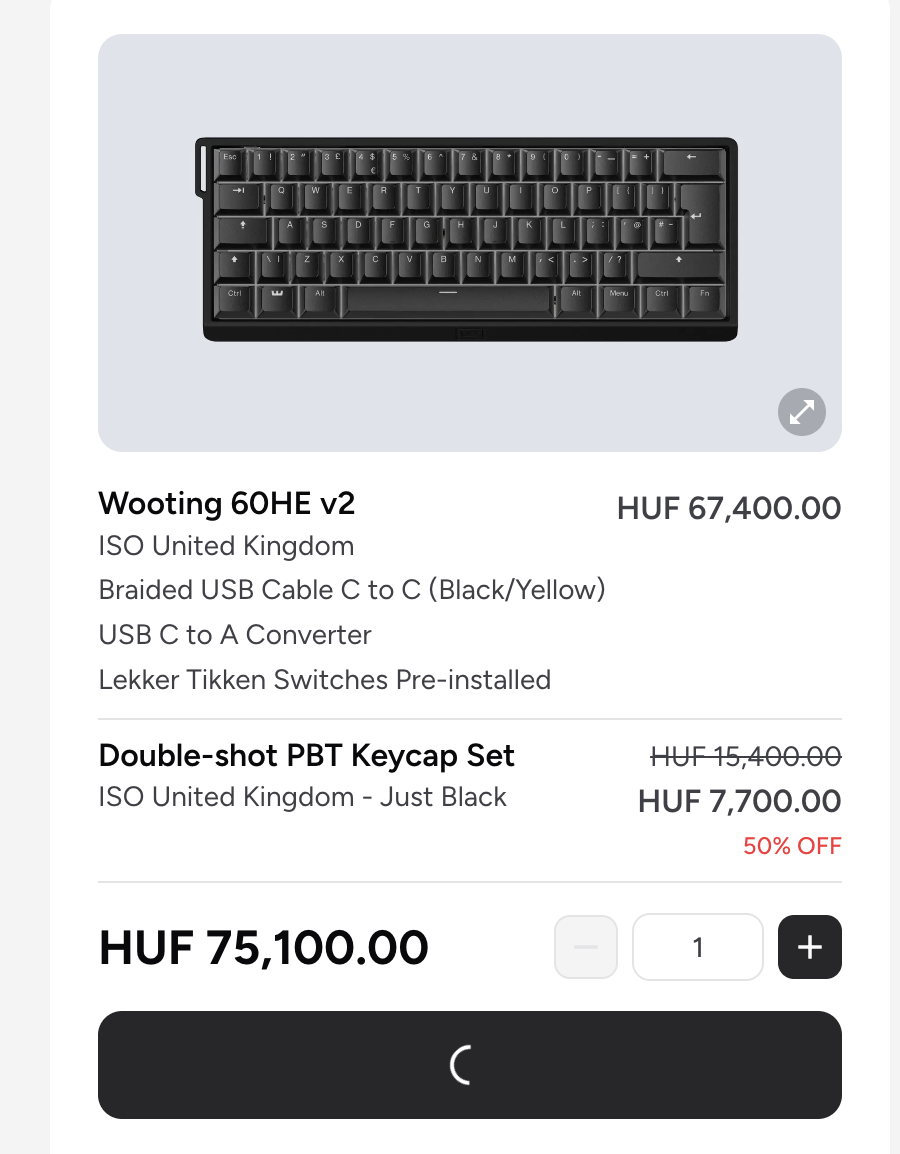The height and width of the screenshot is (1154, 900).
Task: Select Lekker Tikken Switches Pre-installed text
Action: (x=325, y=680)
